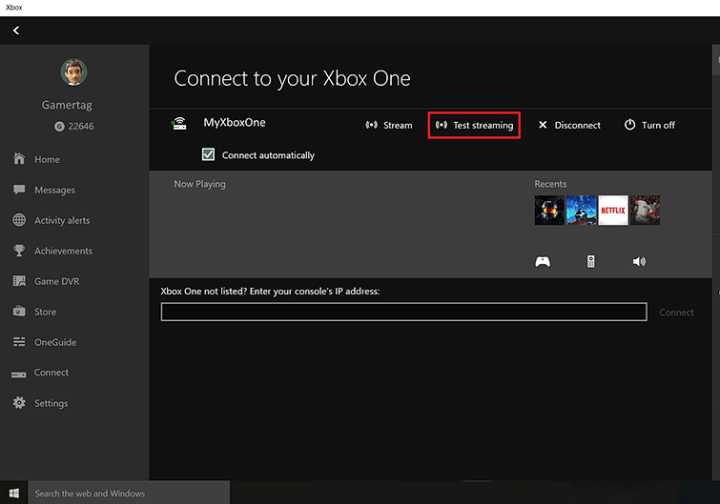The height and width of the screenshot is (504, 720).
Task: Click the Settings gear icon
Action: point(19,403)
